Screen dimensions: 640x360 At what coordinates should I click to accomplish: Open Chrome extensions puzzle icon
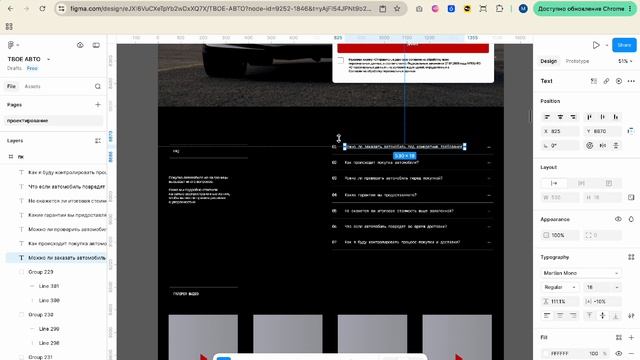pos(499,9)
